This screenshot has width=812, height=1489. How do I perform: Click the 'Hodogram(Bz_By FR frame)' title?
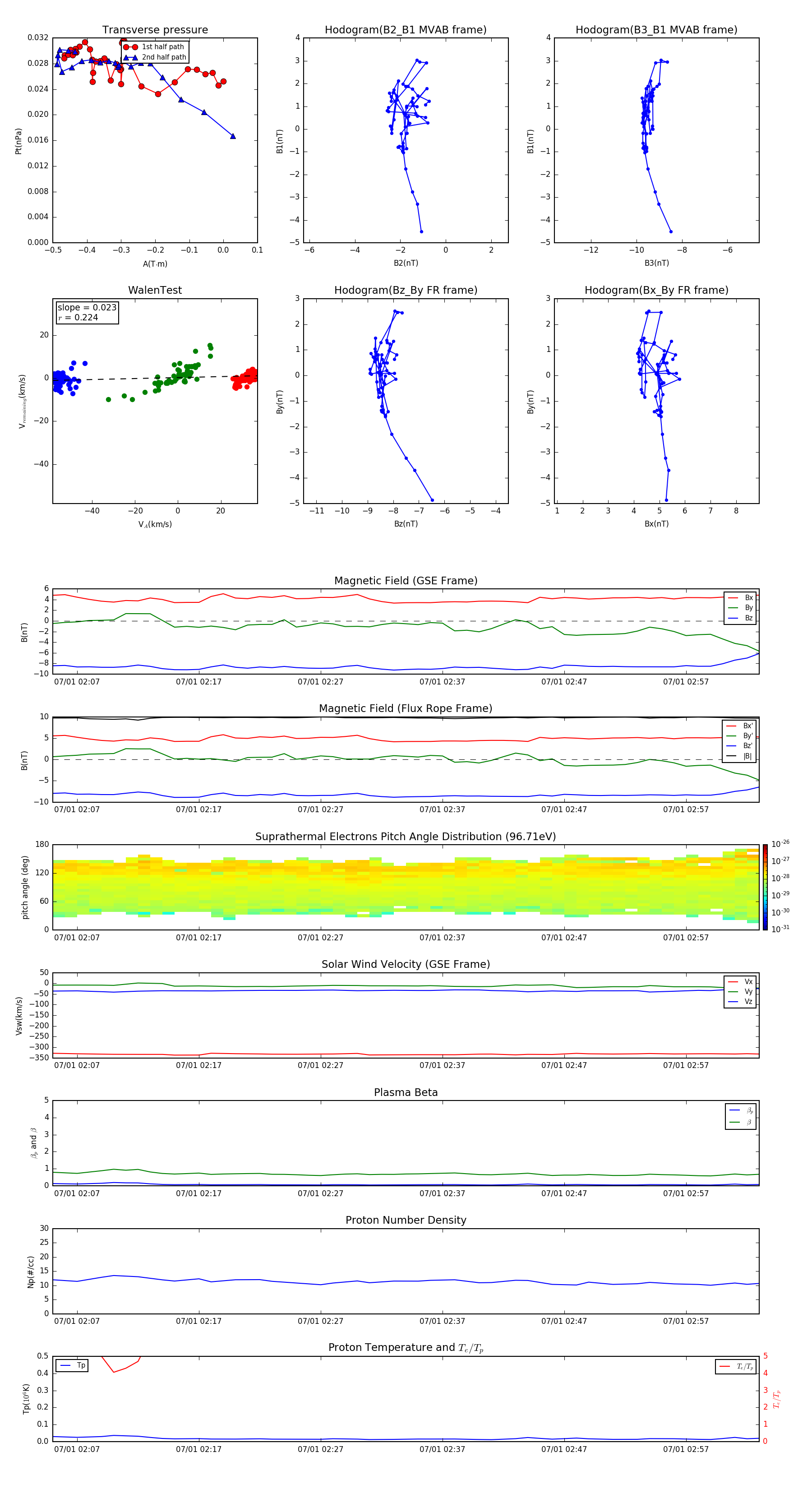(406, 290)
